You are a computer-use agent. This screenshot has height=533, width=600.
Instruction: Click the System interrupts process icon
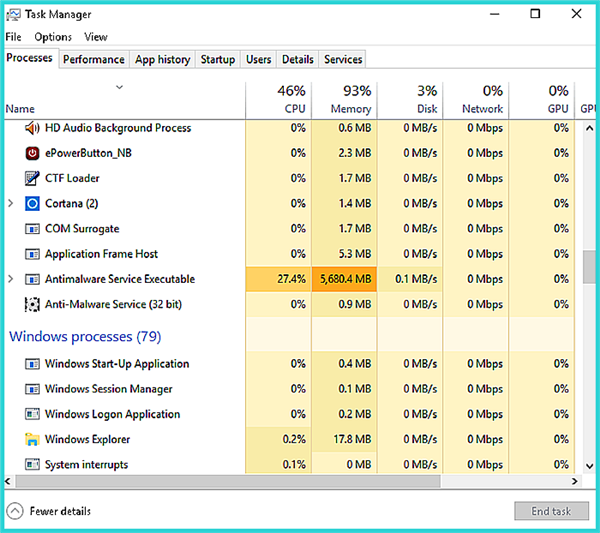[32, 465]
